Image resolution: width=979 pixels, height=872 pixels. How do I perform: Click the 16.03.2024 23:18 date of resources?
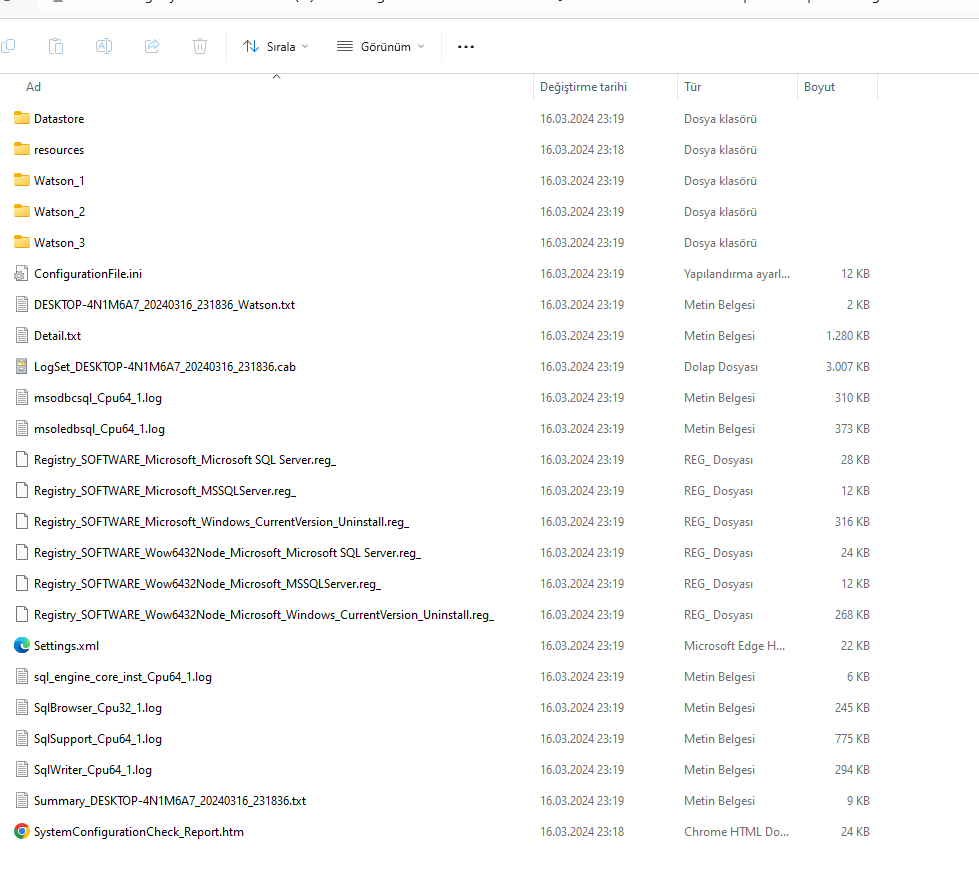tap(582, 150)
